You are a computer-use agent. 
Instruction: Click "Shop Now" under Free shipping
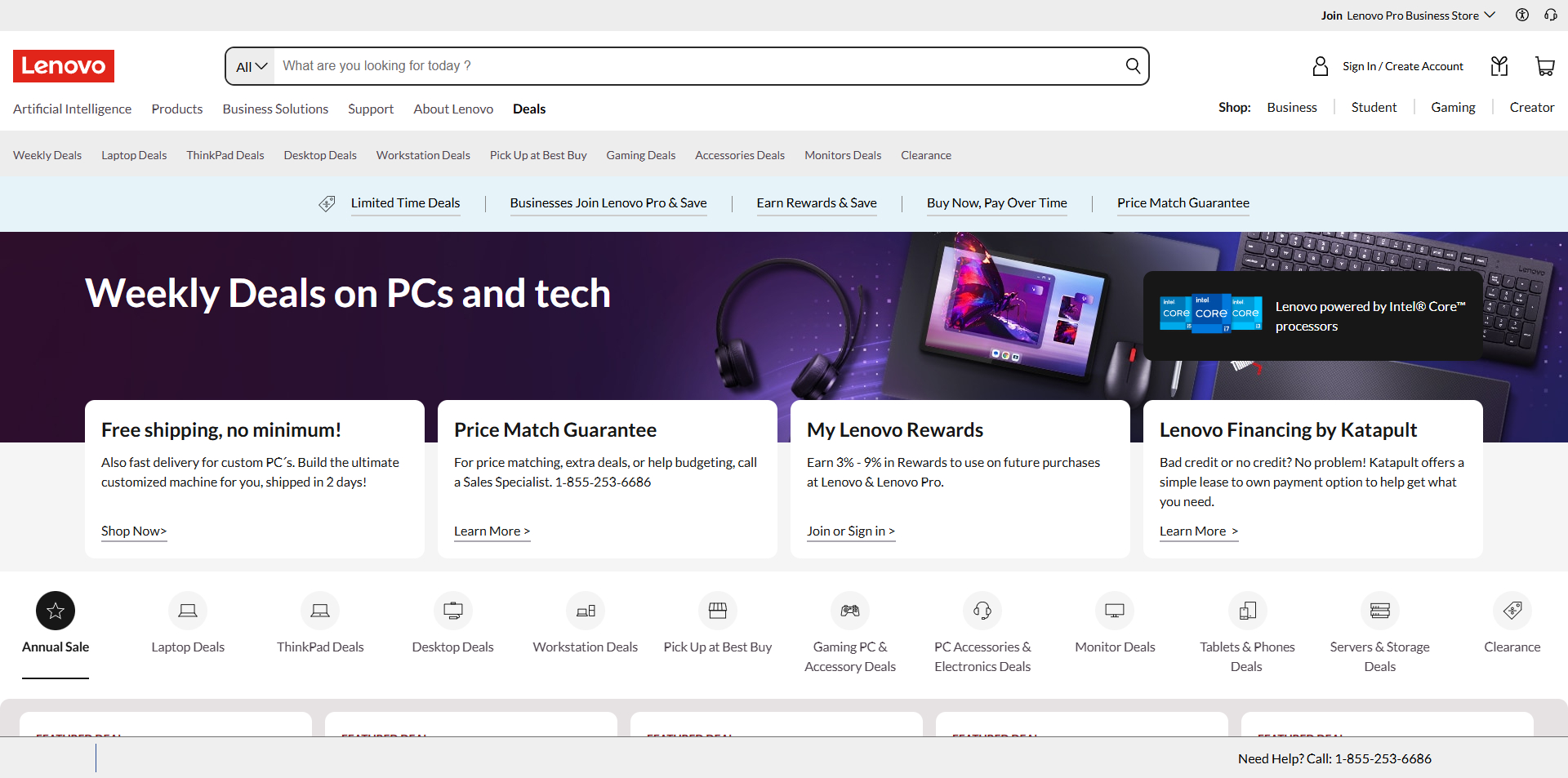[x=133, y=531]
